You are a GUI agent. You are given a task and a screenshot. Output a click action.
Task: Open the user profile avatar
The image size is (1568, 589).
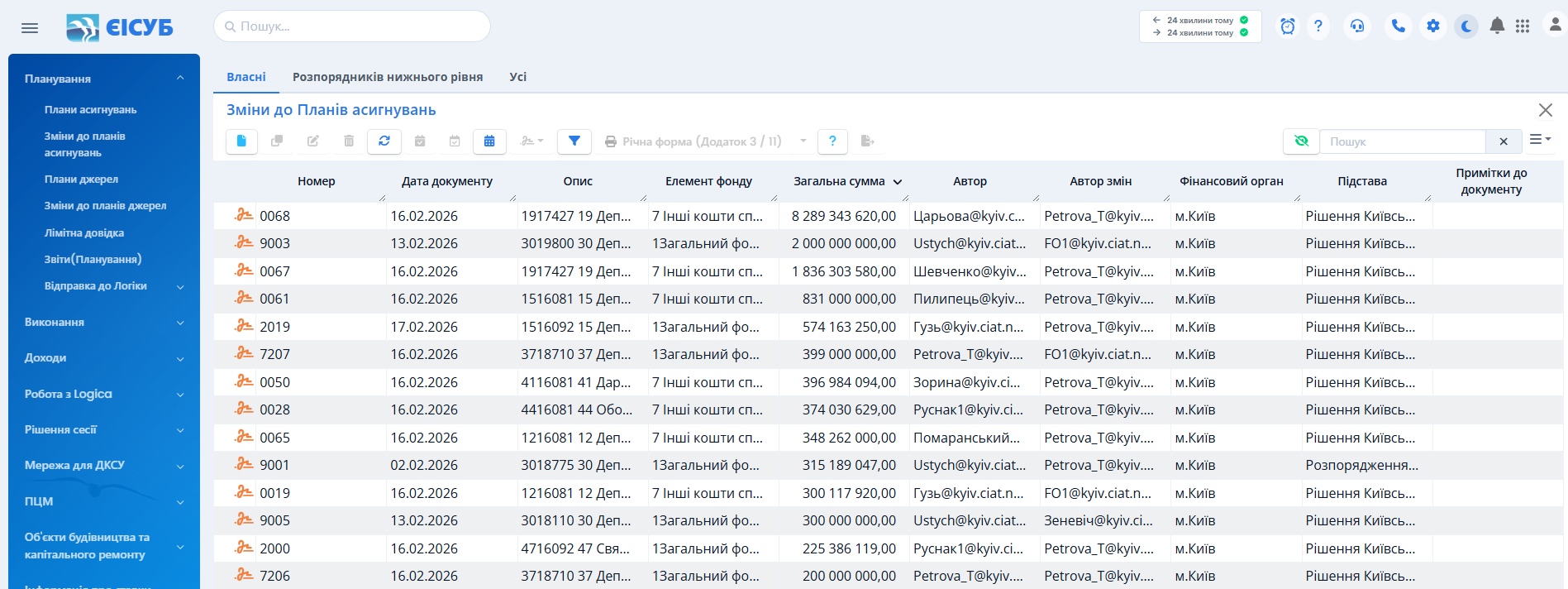[x=1555, y=25]
